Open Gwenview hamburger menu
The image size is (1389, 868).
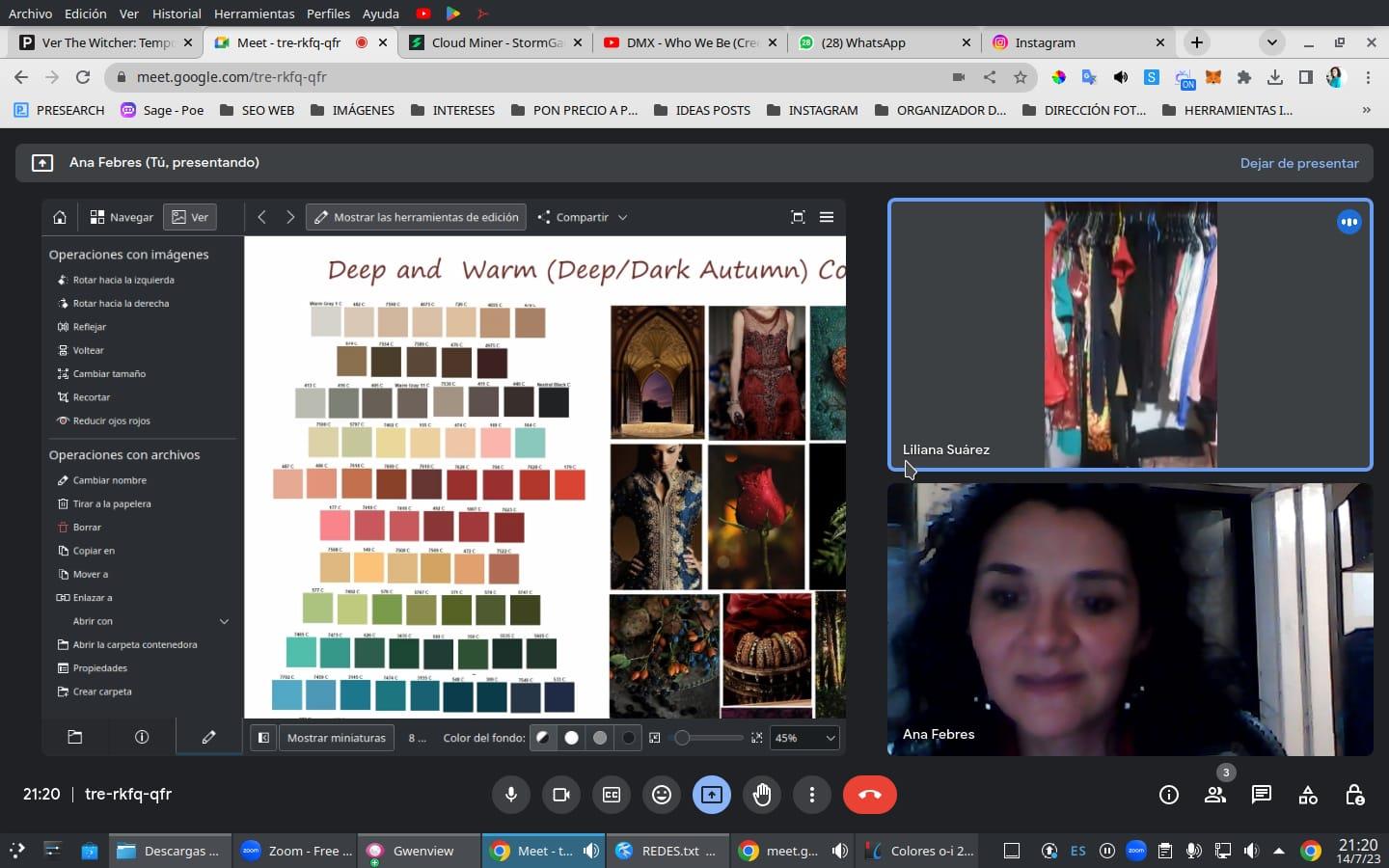(827, 217)
